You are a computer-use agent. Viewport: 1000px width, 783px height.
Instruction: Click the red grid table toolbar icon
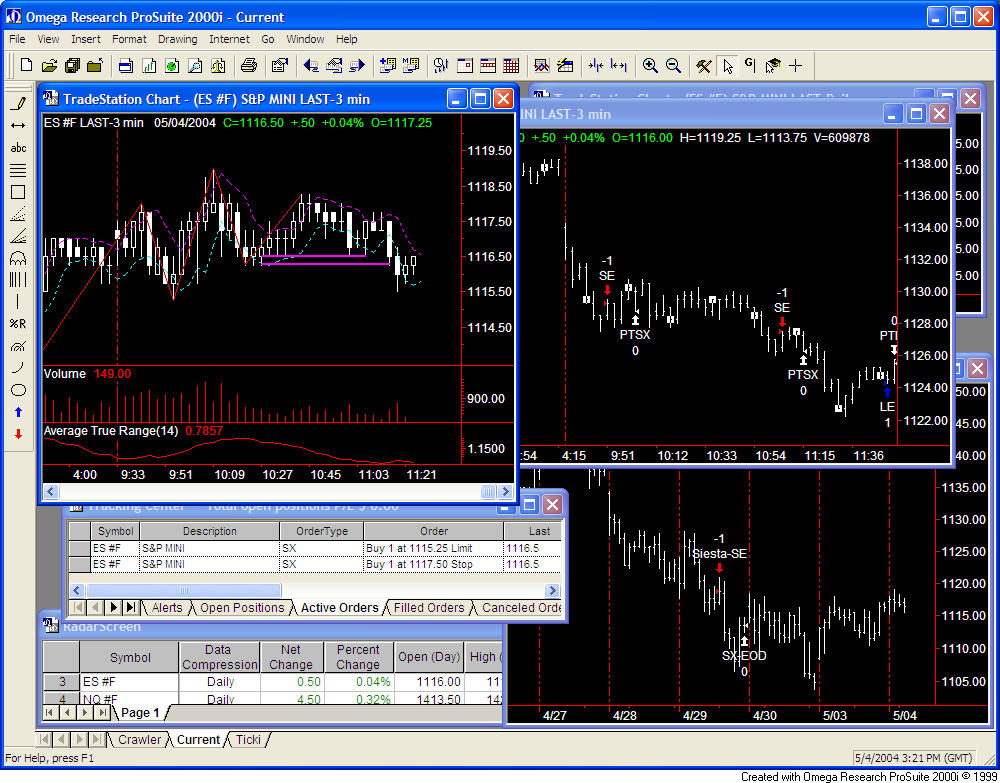pos(511,65)
